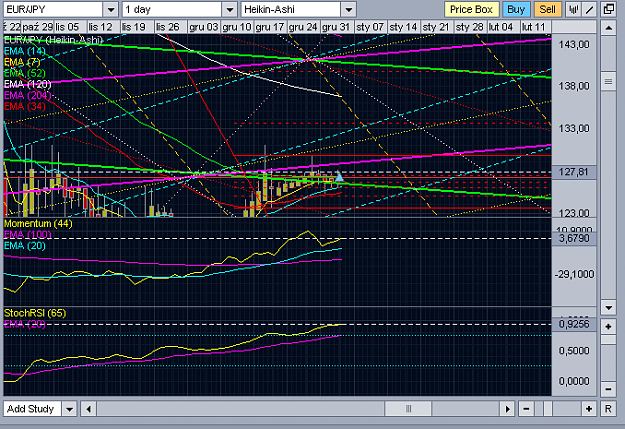Select the line drawing tool icon

589,9
